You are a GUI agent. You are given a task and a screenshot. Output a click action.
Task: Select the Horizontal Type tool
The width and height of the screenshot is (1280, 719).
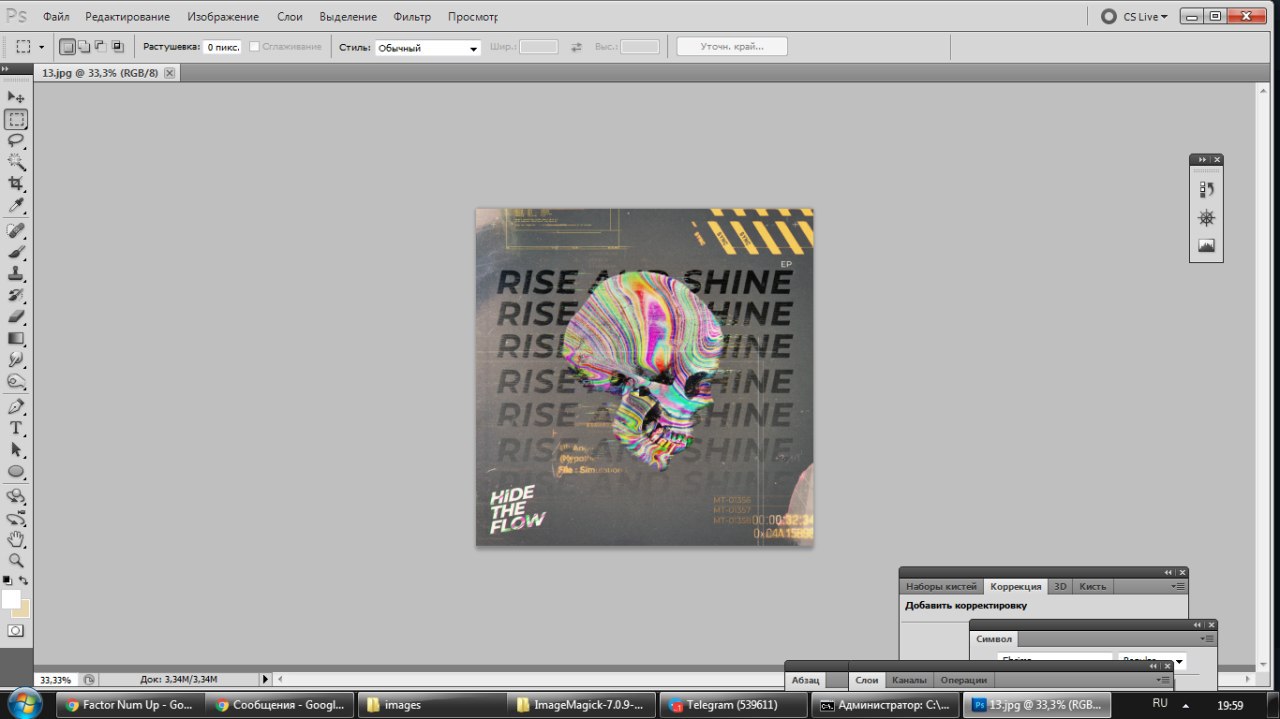[x=16, y=428]
